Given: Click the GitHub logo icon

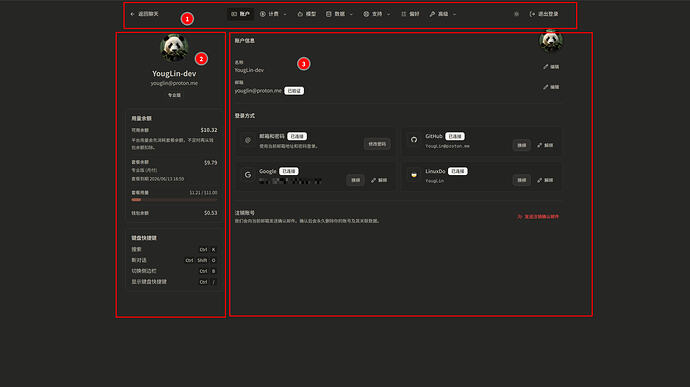Looking at the screenshot, I should tap(414, 140).
